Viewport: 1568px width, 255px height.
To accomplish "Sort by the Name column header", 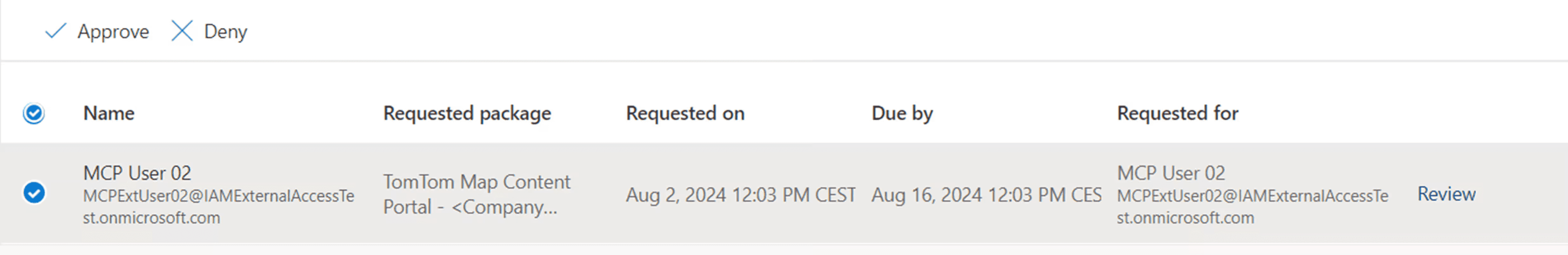I will (x=108, y=113).
